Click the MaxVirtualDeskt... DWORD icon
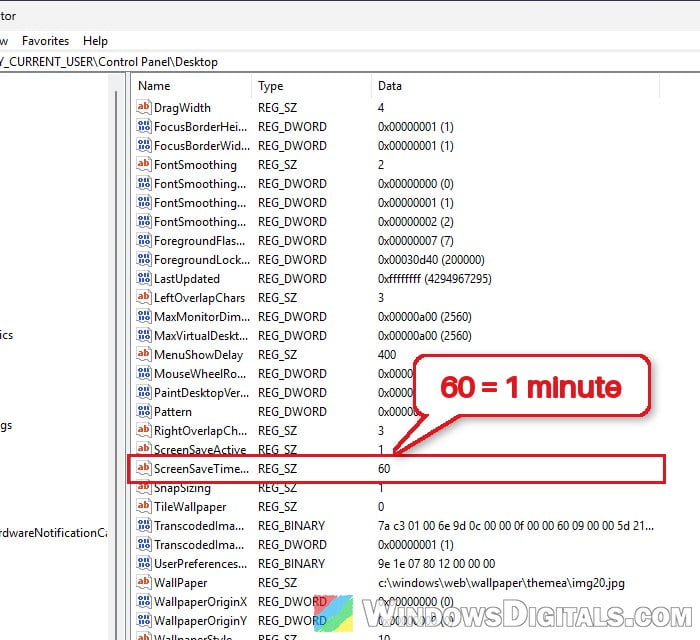Screen dimensions: 700x640 click(x=143, y=335)
